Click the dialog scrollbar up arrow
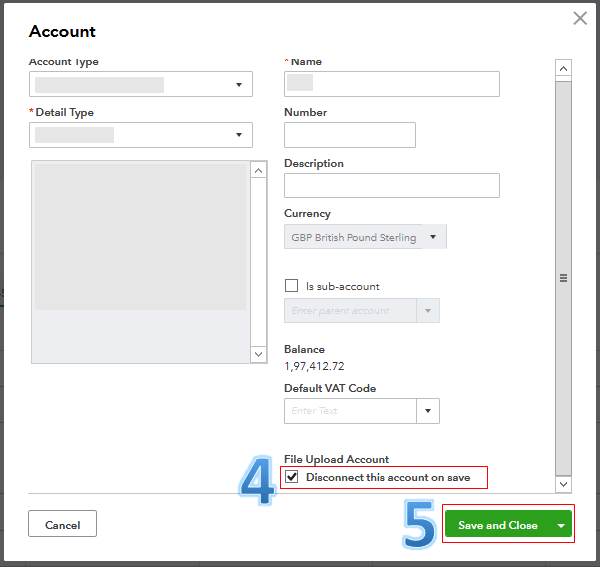Screen dimensions: 600x567 point(563,69)
